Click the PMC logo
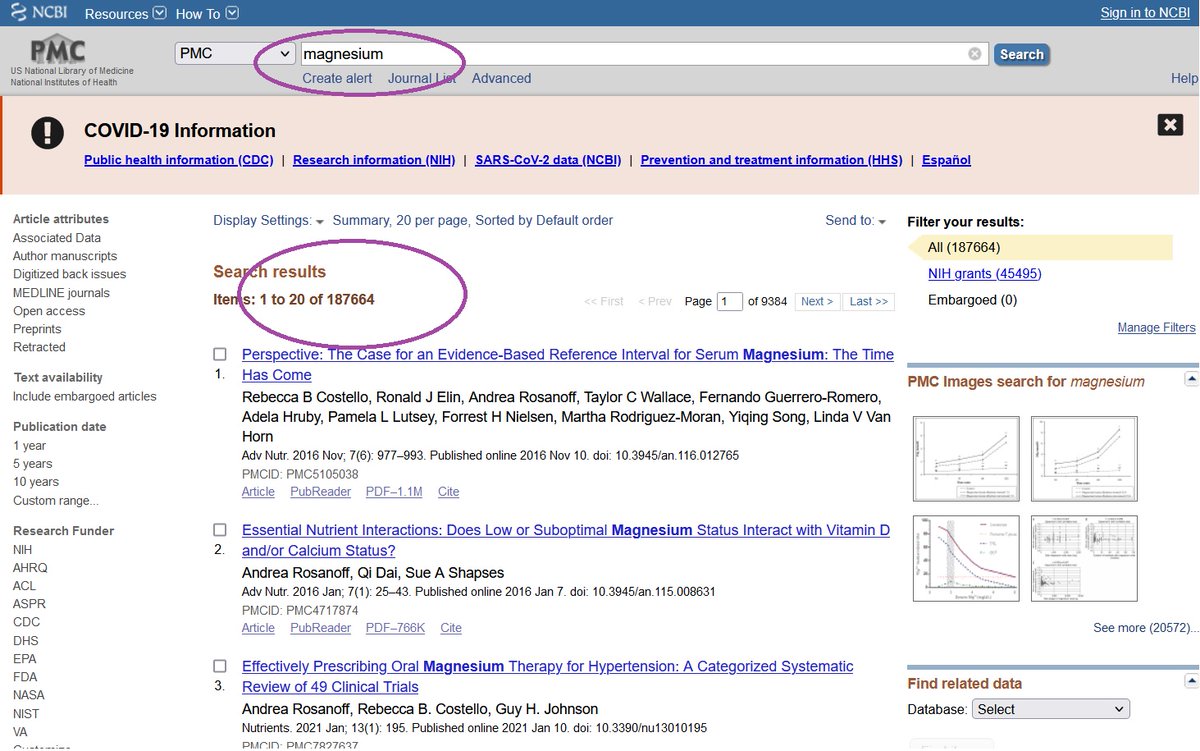Image resolution: width=1200 pixels, height=751 pixels. (58, 51)
